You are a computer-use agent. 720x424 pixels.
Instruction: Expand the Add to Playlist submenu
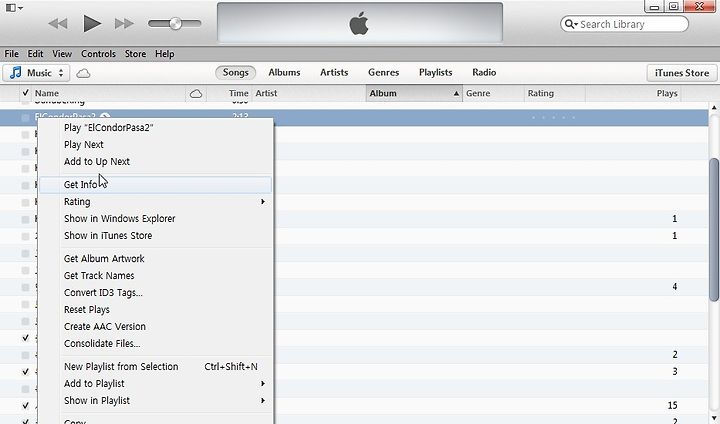point(156,384)
